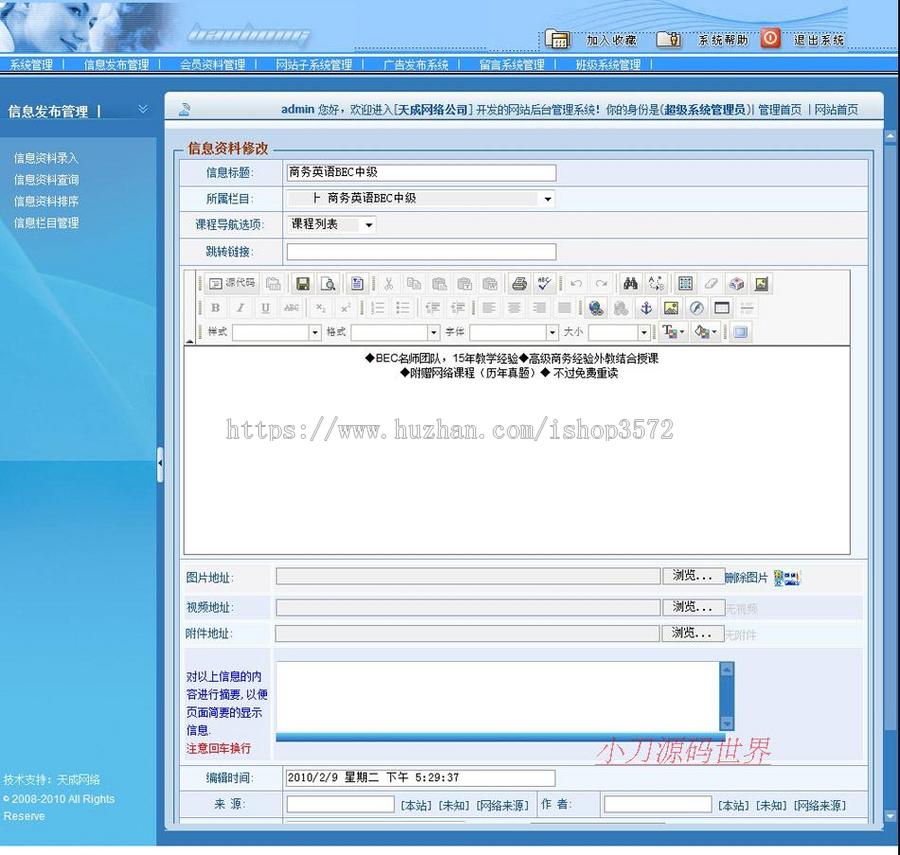The height and width of the screenshot is (855, 900).
Task: Open the 信息发布管理 menu
Action: tap(114, 63)
